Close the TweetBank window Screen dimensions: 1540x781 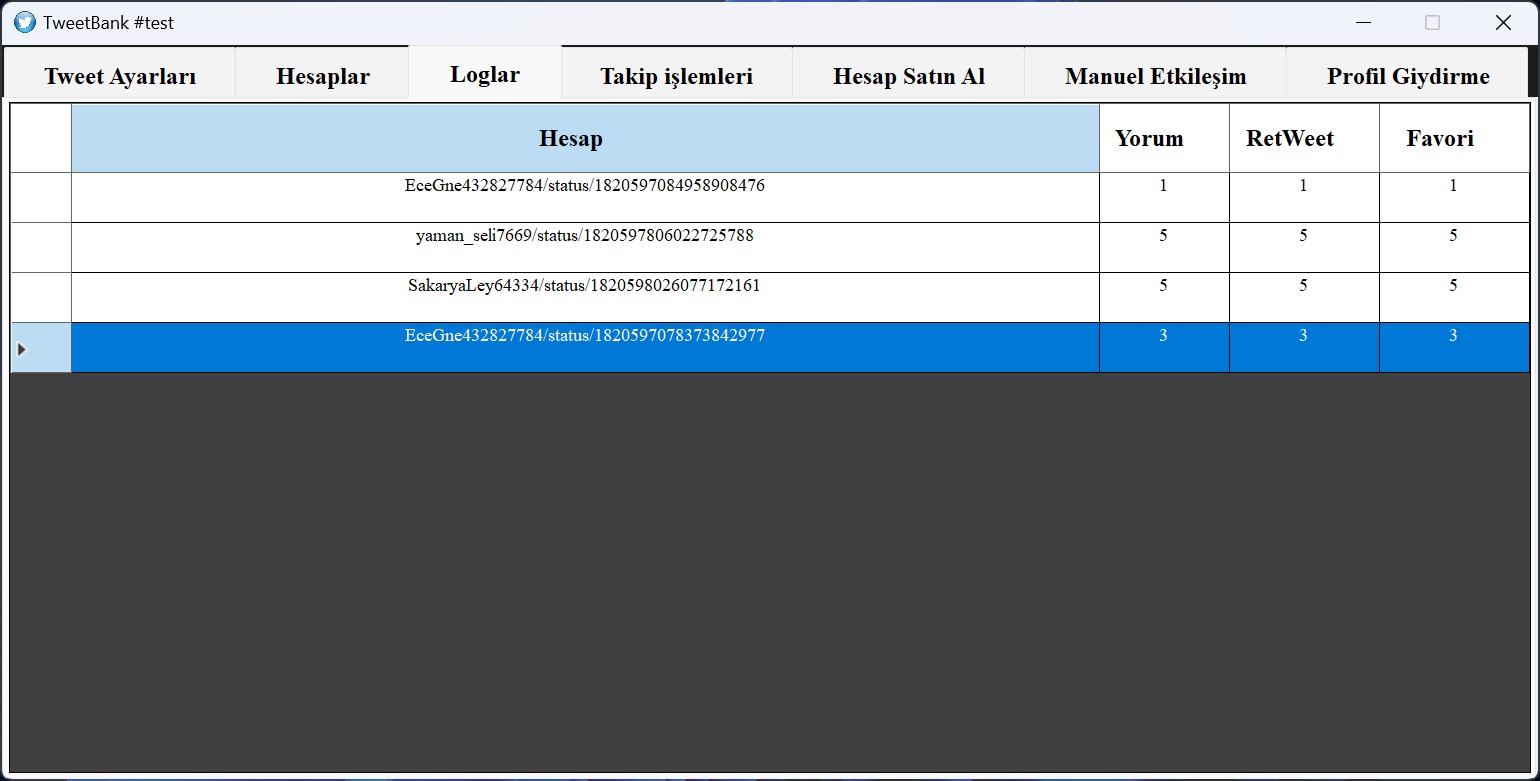click(x=1503, y=22)
